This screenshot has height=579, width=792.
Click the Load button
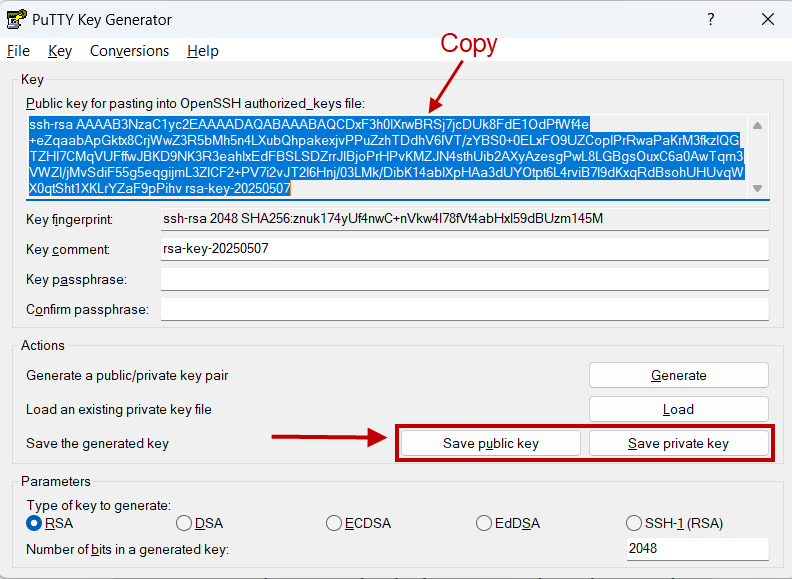point(678,409)
